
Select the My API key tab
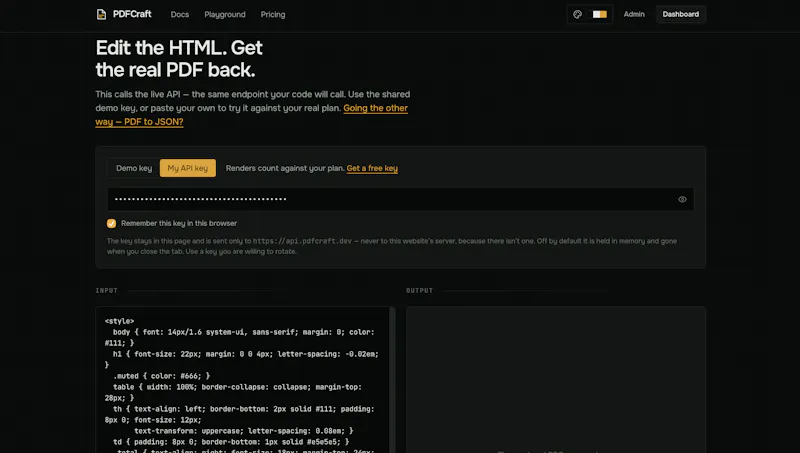tap(188, 168)
